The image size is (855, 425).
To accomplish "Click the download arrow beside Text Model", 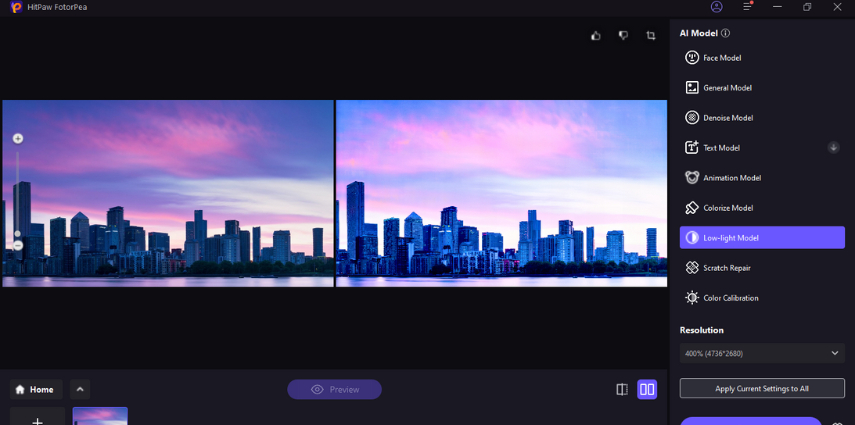I will click(x=833, y=148).
